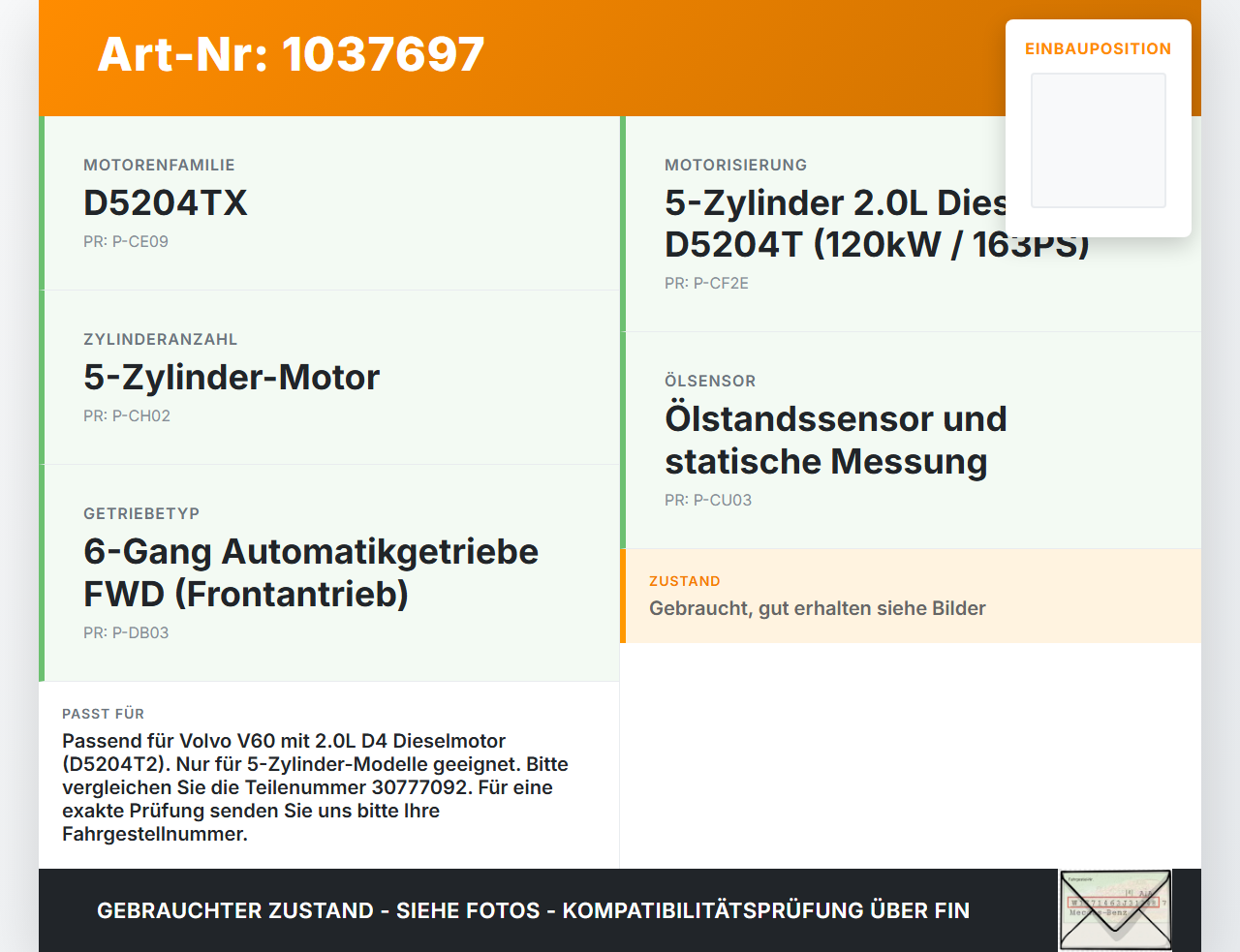This screenshot has height=952, width=1240.
Task: Select the PR: P-CE09 code
Action: (x=126, y=241)
